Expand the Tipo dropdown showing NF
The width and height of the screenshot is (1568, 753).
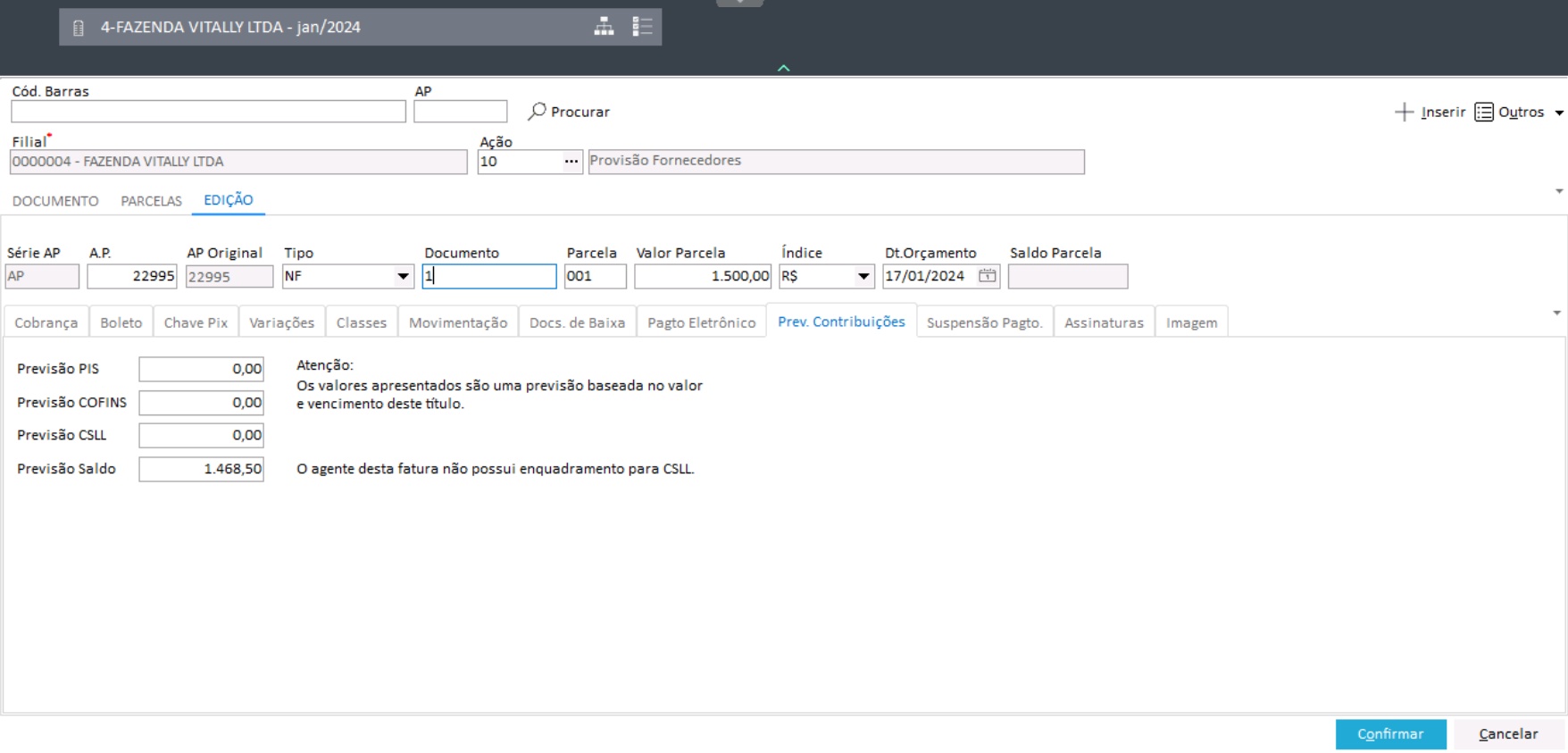coord(403,276)
